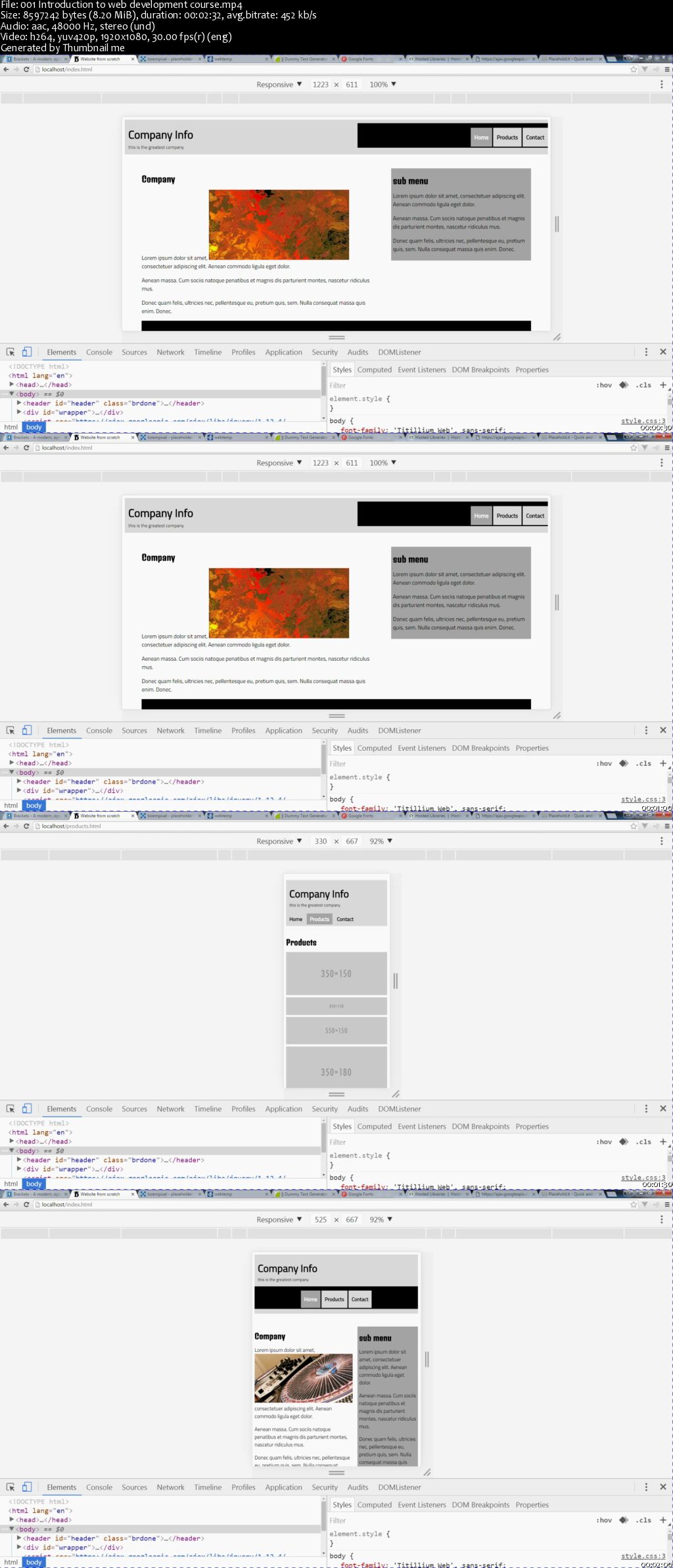Viewport: 673px width, 1568px height.
Task: Click Products nav button in the 00:00:30 frame
Action: click(x=507, y=137)
